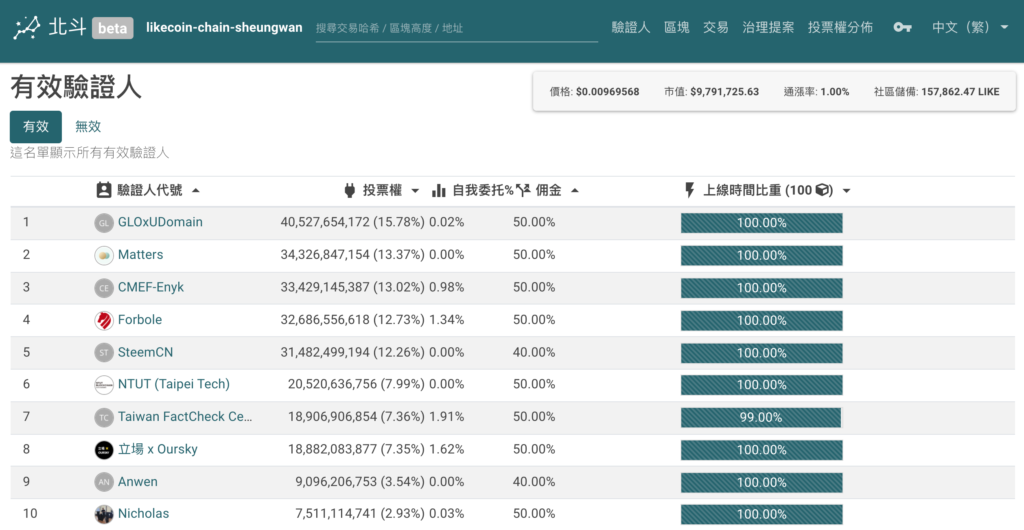Sort by 驗證人代號 arrow
This screenshot has height=530, width=1024.
click(195, 191)
